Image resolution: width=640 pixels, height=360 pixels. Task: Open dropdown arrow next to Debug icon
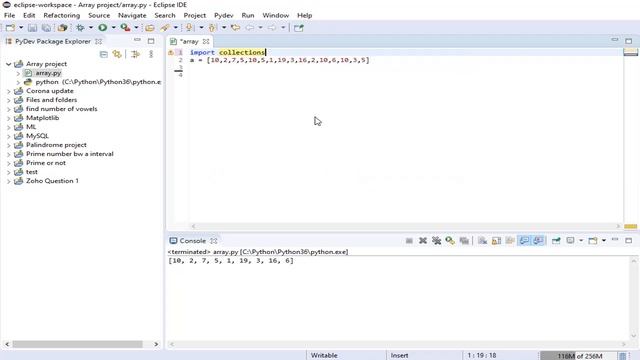coord(91,28)
